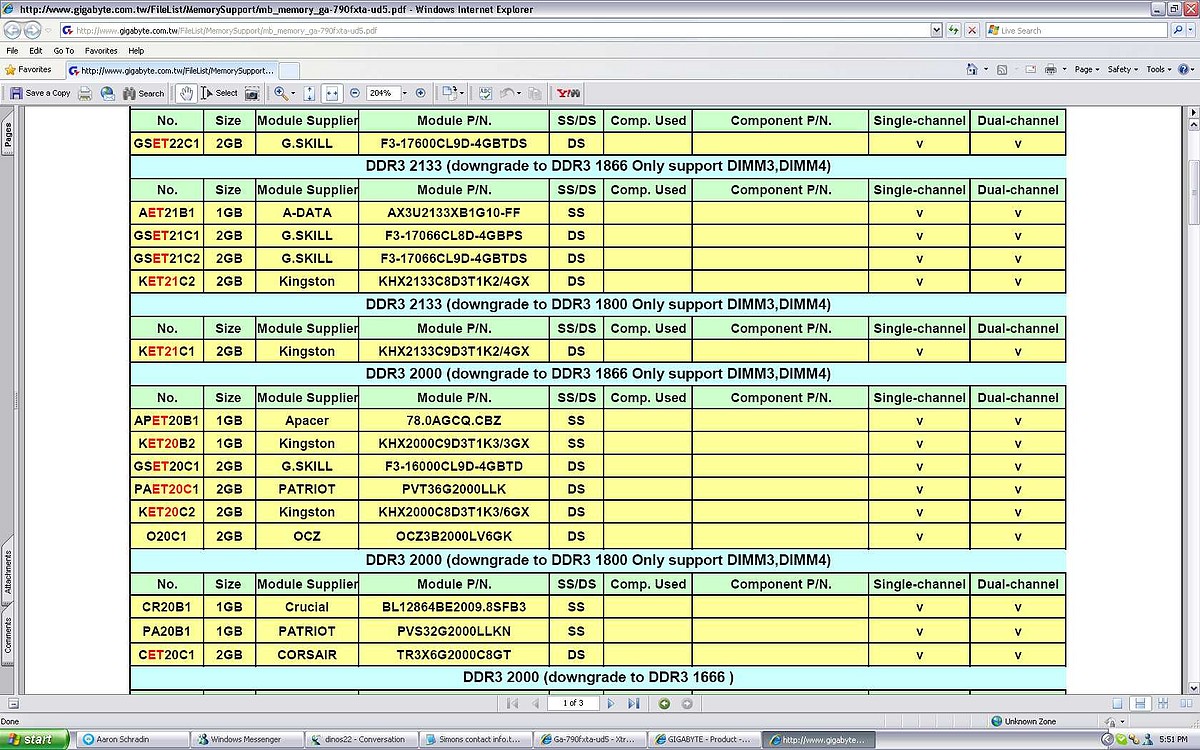Viewport: 1200px width, 750px height.
Task: Stop loading the page
Action: click(x=972, y=30)
